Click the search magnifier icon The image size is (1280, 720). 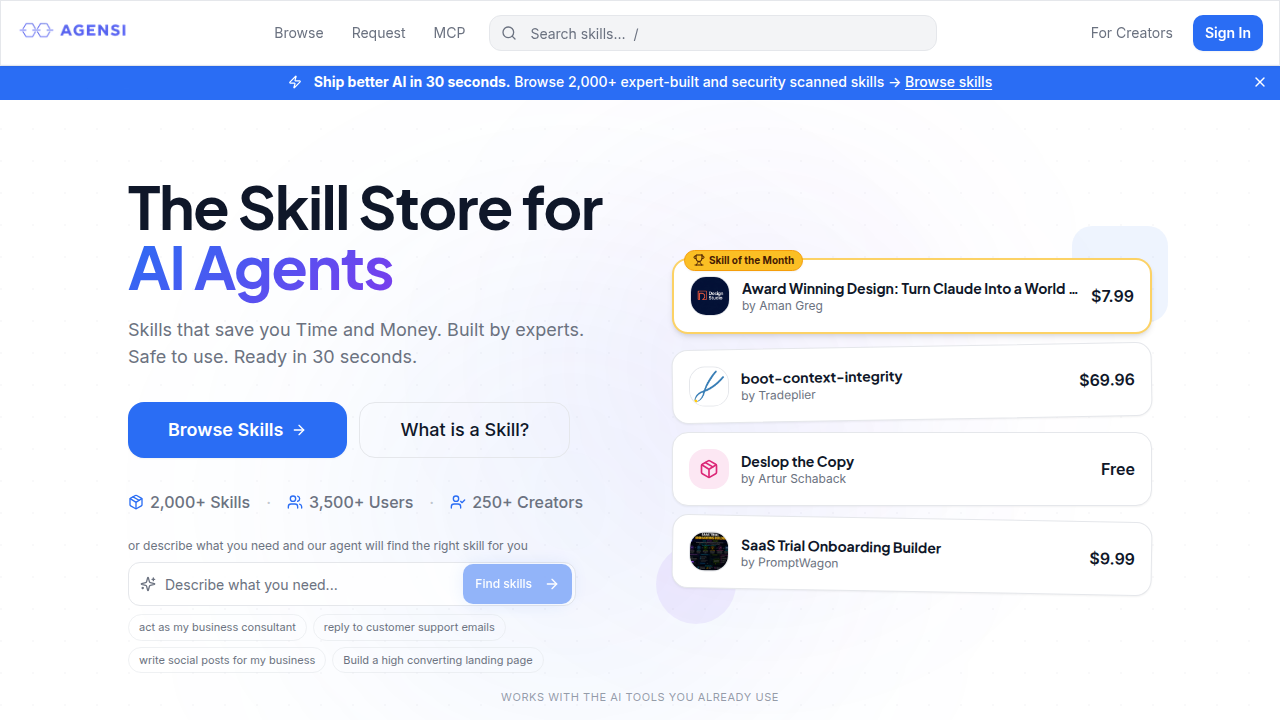click(x=509, y=33)
